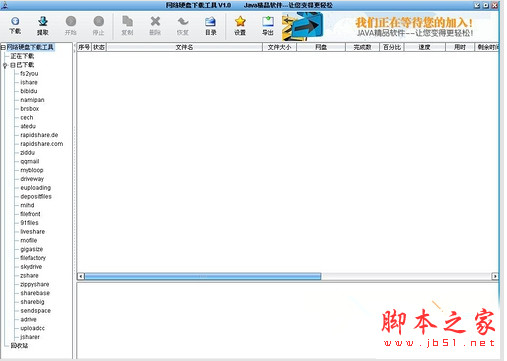Select qqmail in the tree
The image size is (507, 361).
coord(30,161)
